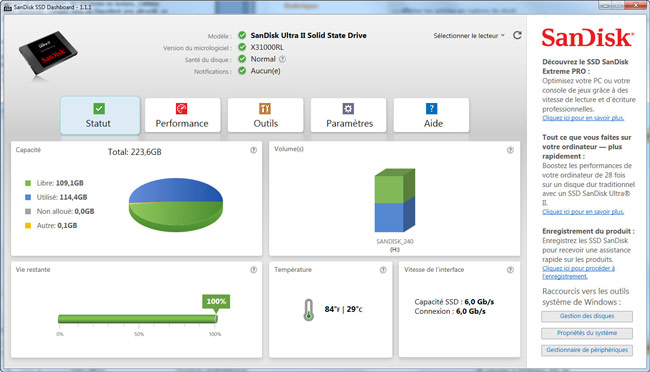
Task: Expand the Sélectionner le lecteur dropdown
Action: 469,36
